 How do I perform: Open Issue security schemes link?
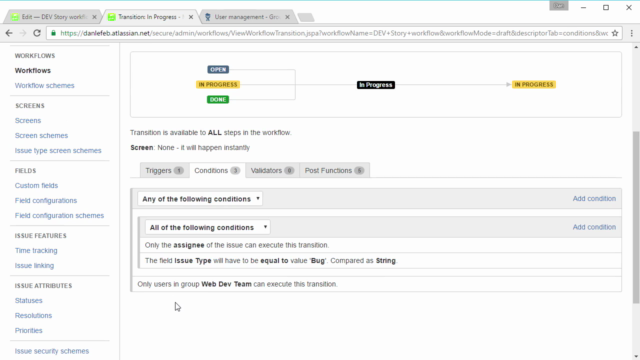point(52,351)
